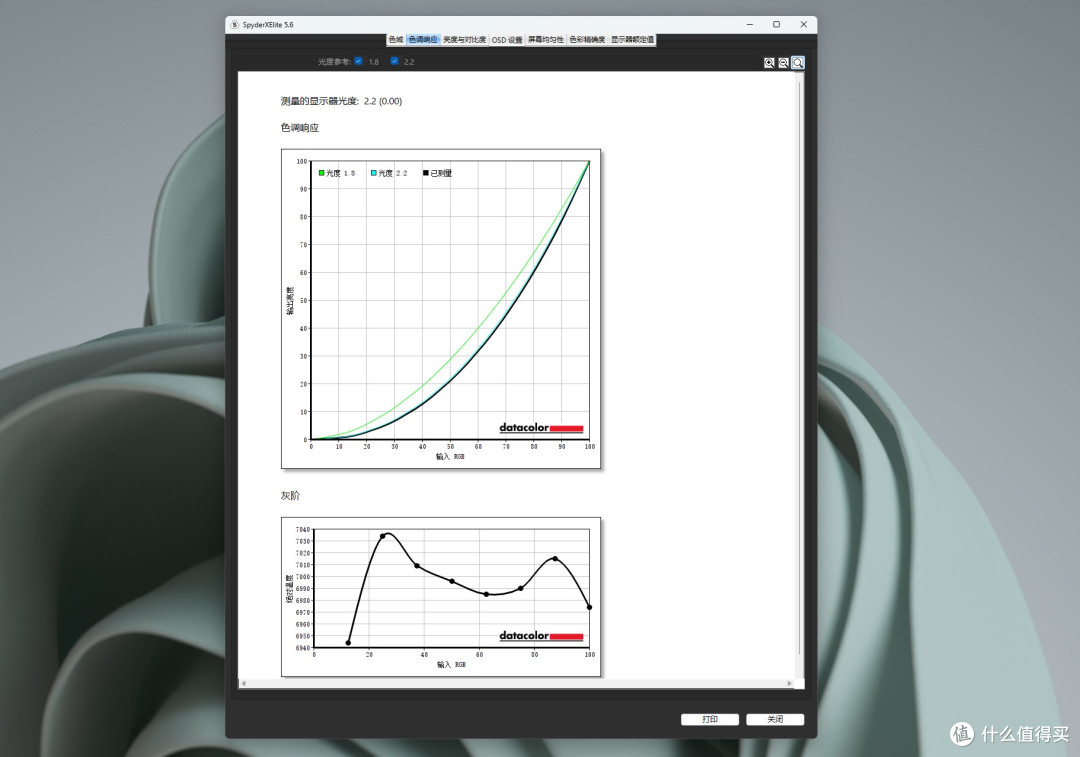Click the 打印 button
The image size is (1080, 757).
click(710, 719)
